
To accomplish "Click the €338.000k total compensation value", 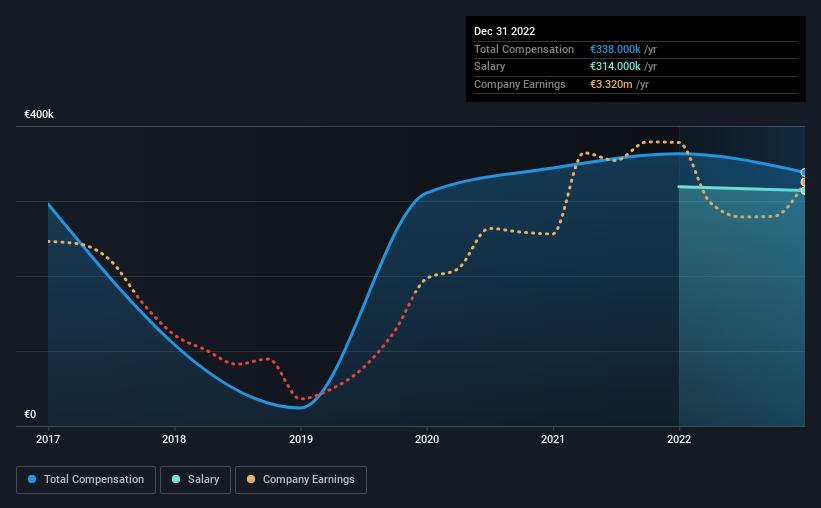I will tap(615, 49).
